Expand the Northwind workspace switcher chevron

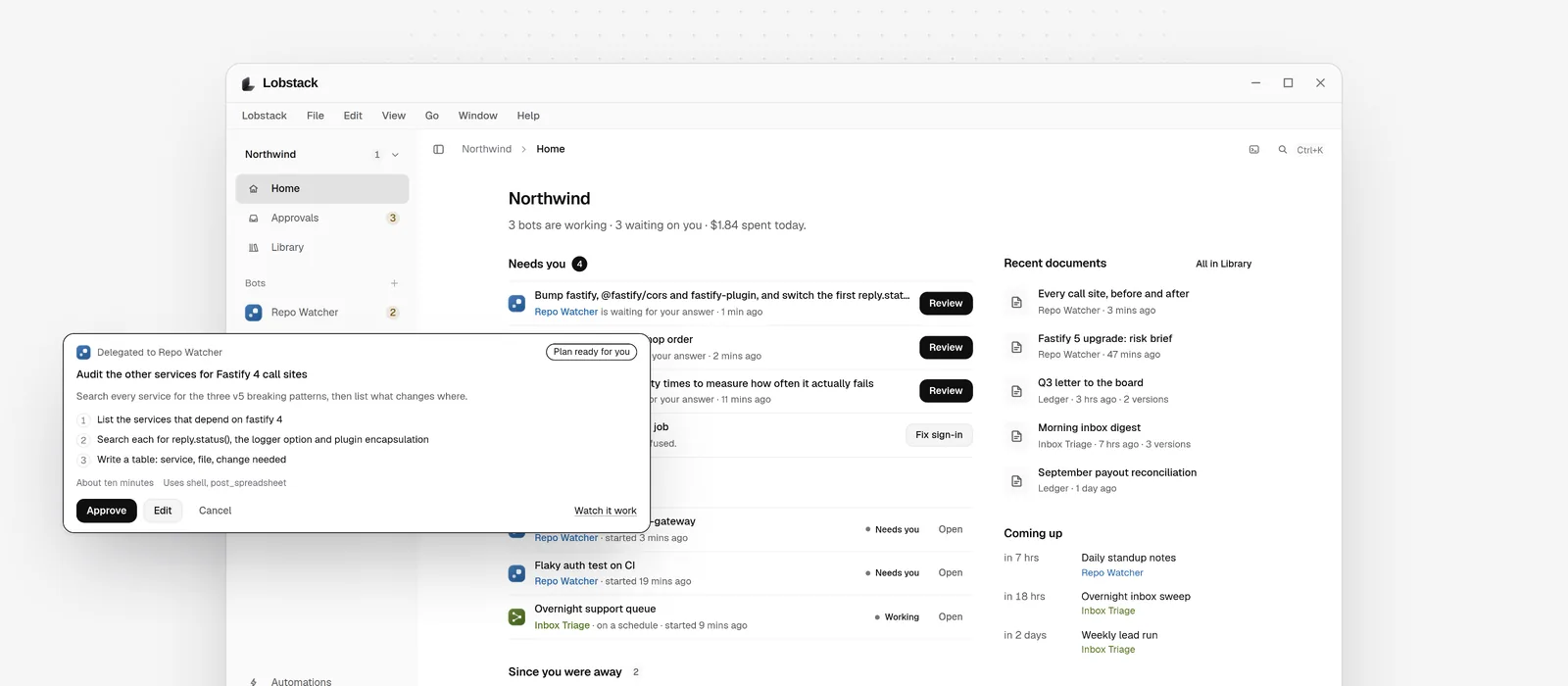(395, 155)
